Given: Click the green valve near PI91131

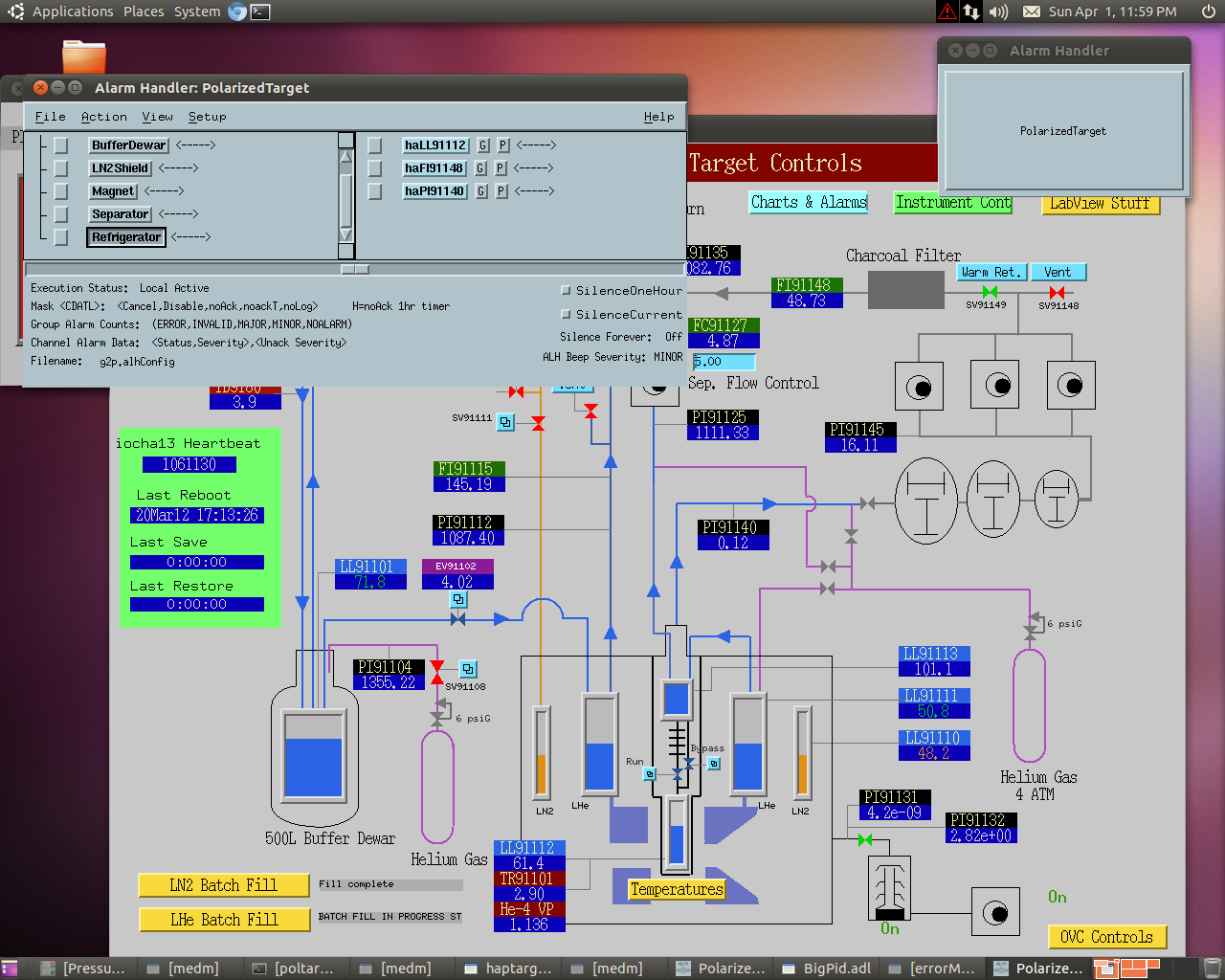Looking at the screenshot, I should point(865,839).
